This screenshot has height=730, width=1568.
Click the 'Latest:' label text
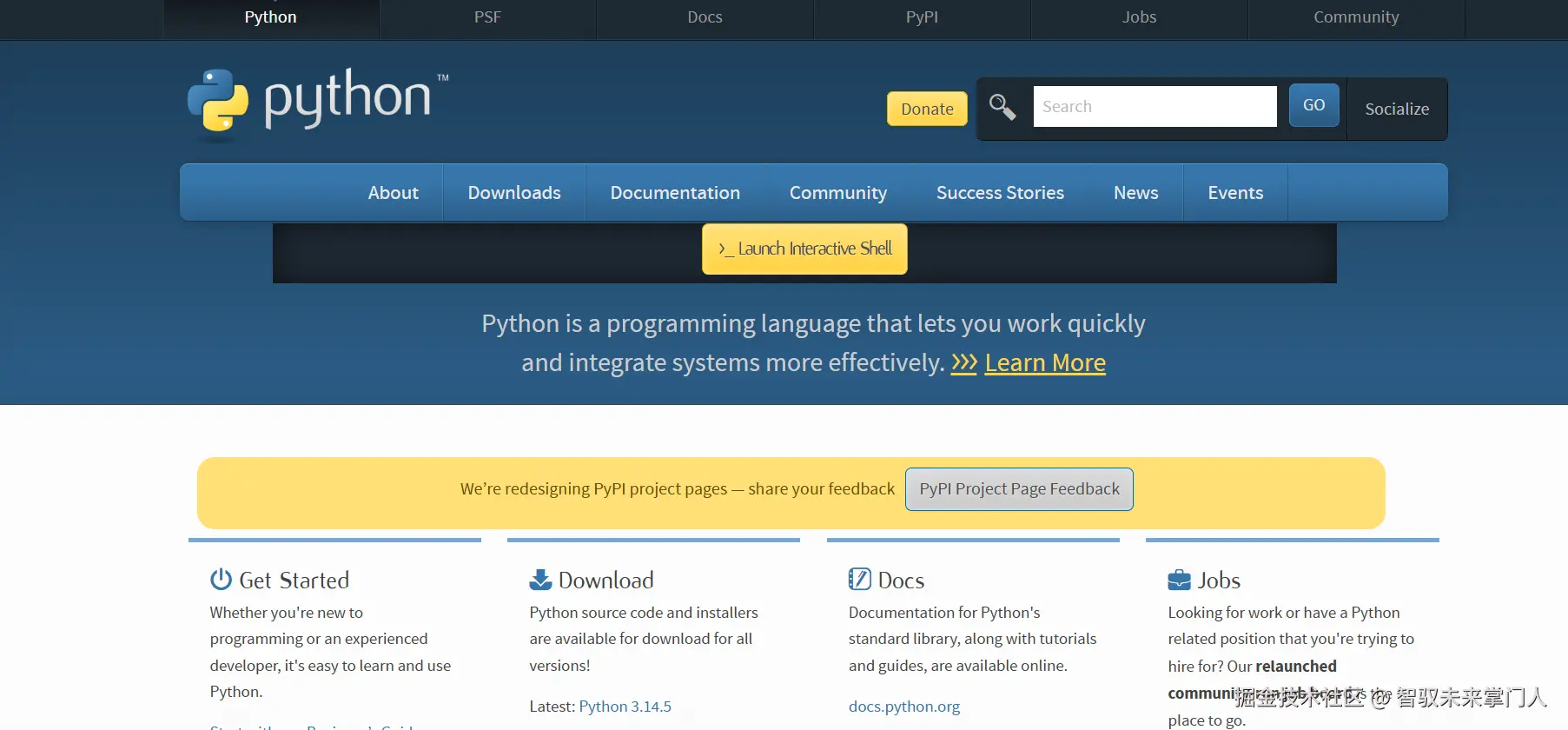click(552, 707)
